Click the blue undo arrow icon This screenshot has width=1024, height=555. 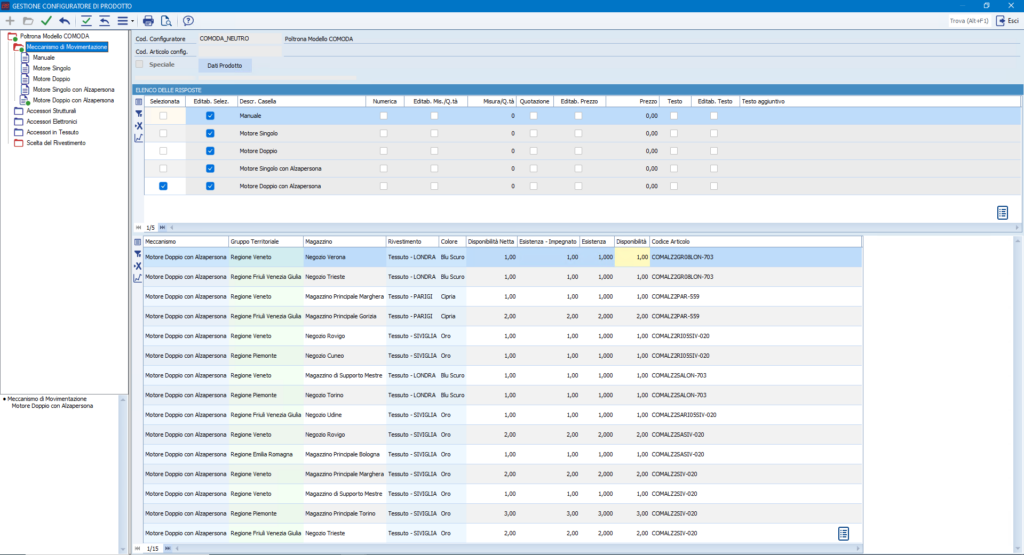pyautogui.click(x=64, y=21)
